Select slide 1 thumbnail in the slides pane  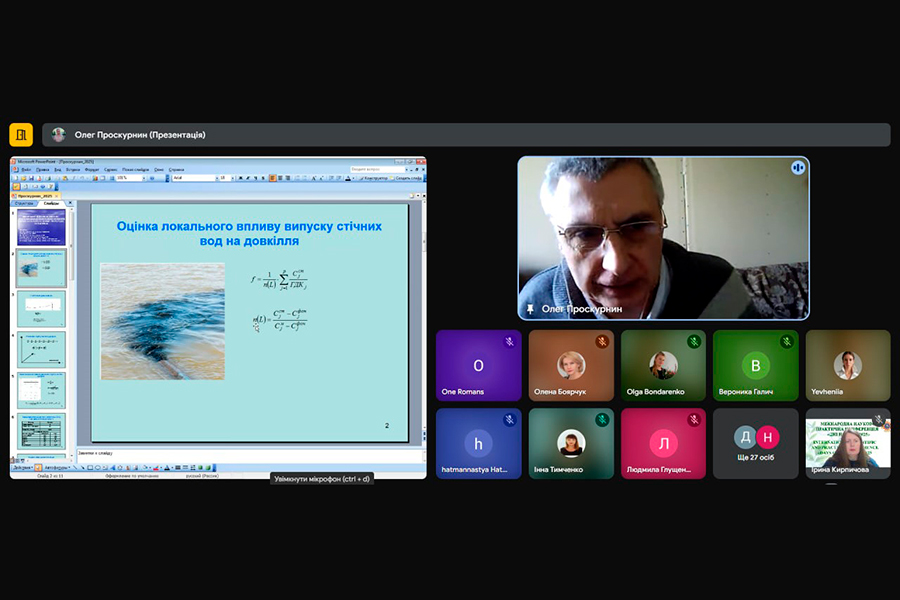[41, 227]
